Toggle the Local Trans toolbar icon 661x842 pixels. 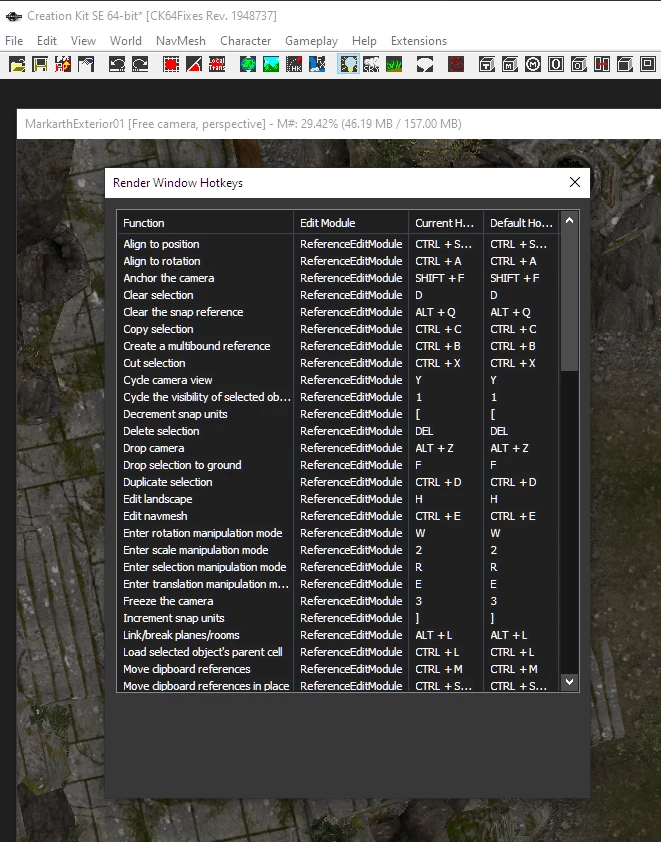click(217, 64)
